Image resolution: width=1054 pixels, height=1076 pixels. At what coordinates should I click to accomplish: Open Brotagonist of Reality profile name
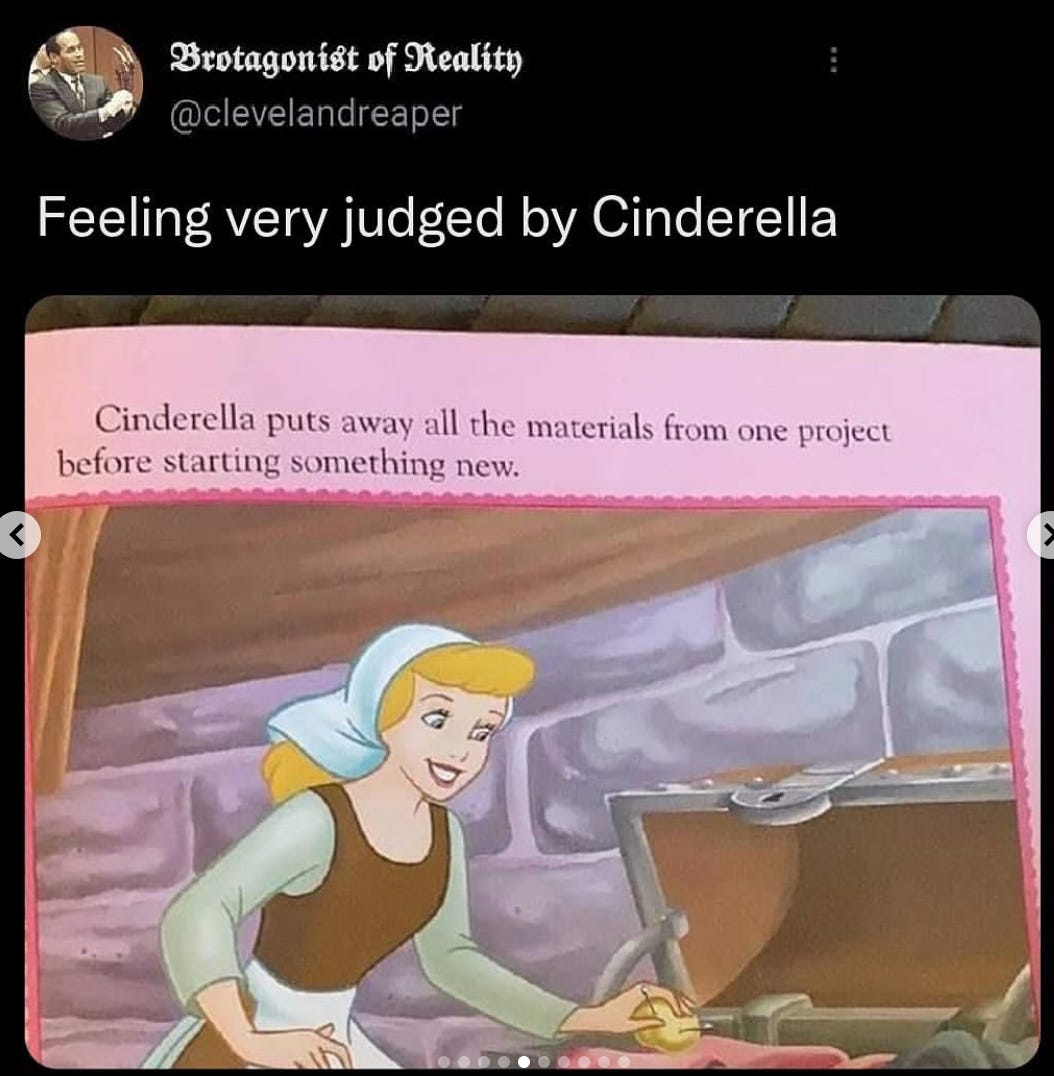[x=345, y=61]
